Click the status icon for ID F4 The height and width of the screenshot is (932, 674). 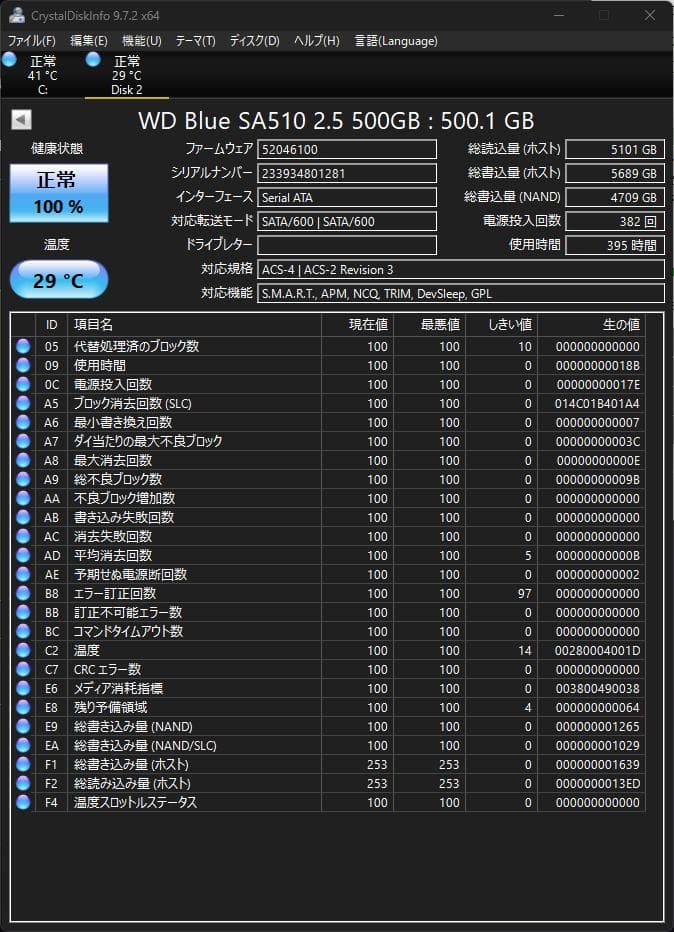point(23,802)
